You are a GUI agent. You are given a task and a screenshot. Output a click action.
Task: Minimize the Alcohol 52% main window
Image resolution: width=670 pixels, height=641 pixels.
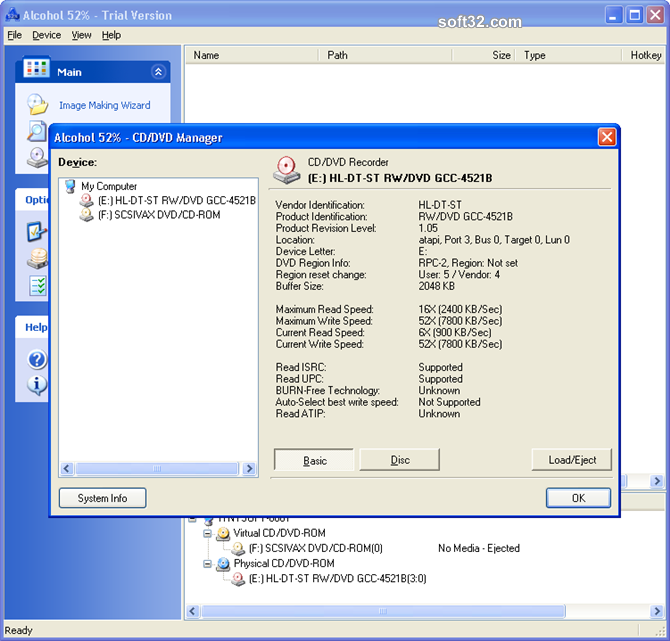(x=614, y=15)
